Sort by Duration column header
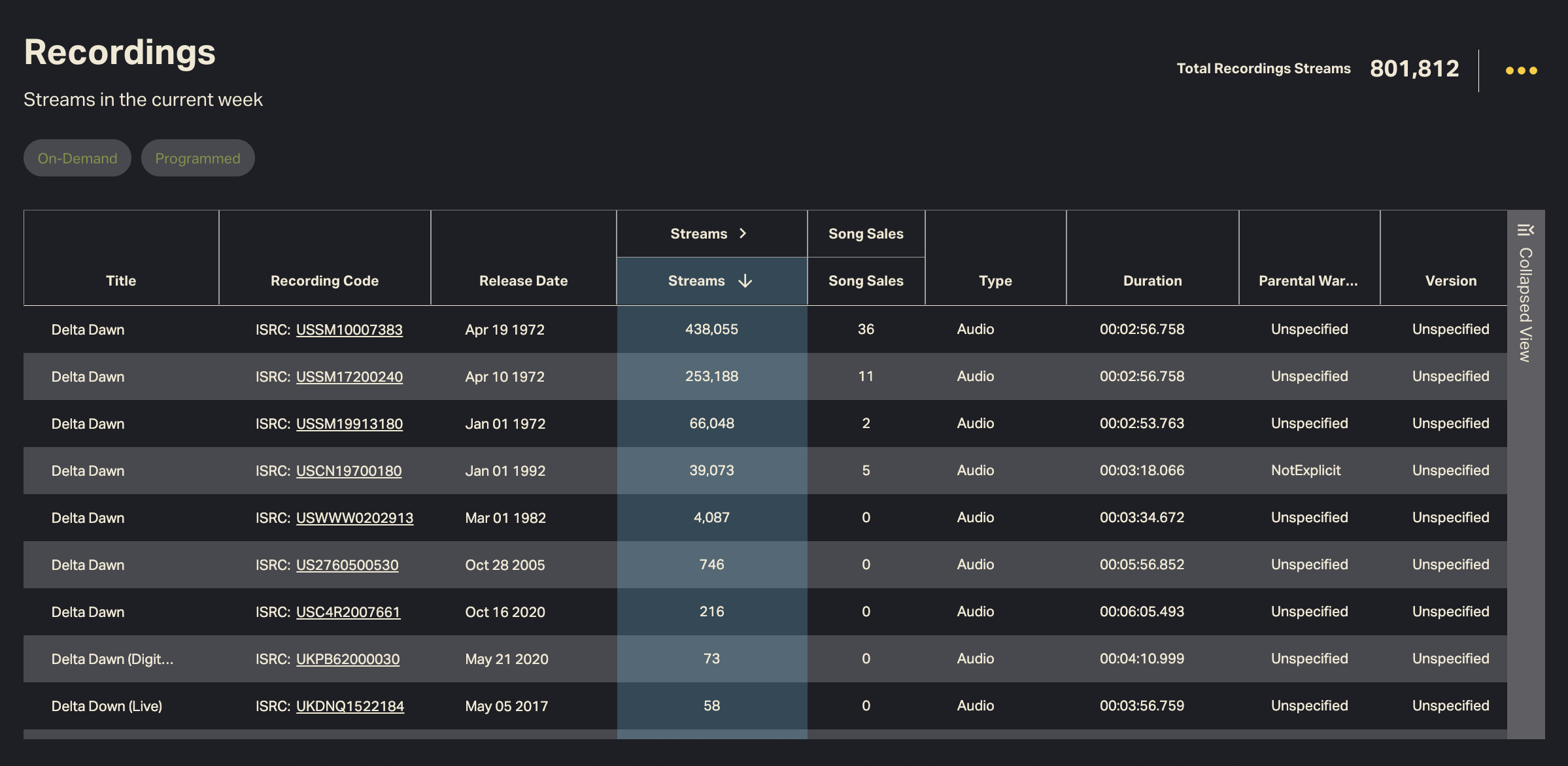Image resolution: width=1568 pixels, height=766 pixels. click(x=1152, y=280)
